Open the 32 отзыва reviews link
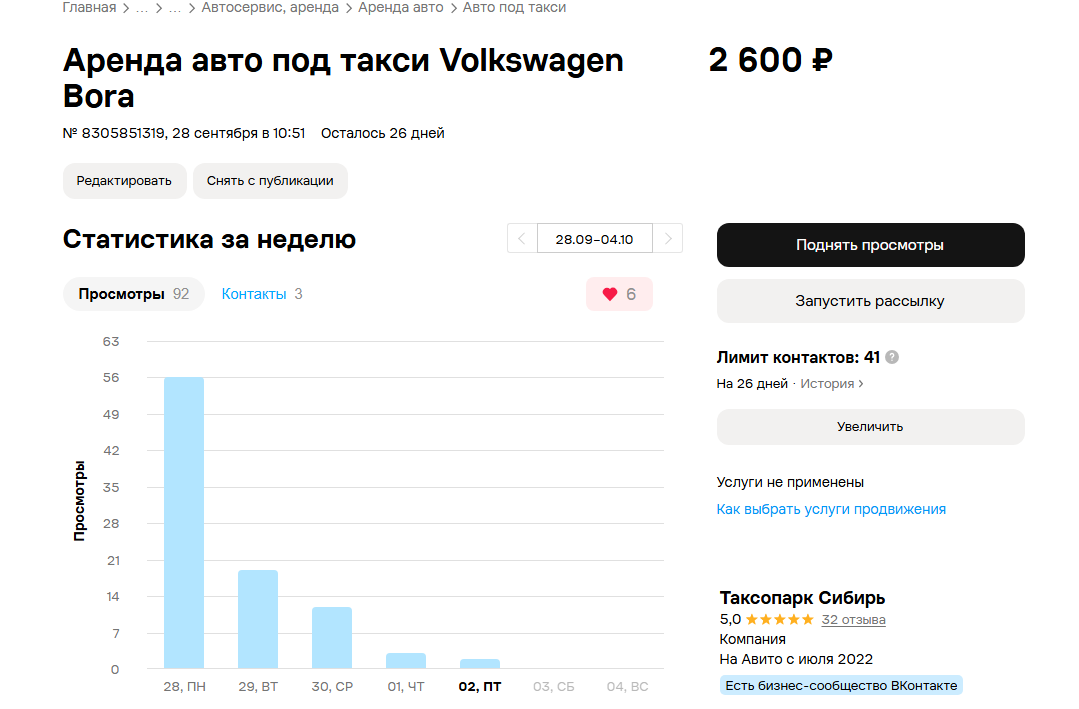1079x709 pixels. click(x=853, y=620)
